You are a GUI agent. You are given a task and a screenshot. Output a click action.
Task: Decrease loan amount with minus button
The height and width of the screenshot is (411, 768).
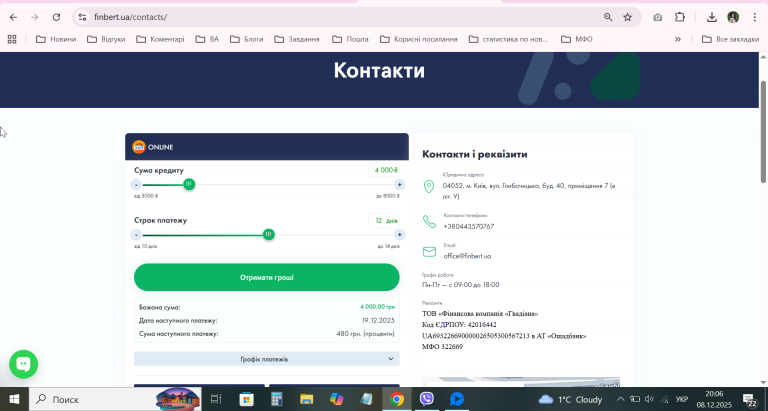136,185
